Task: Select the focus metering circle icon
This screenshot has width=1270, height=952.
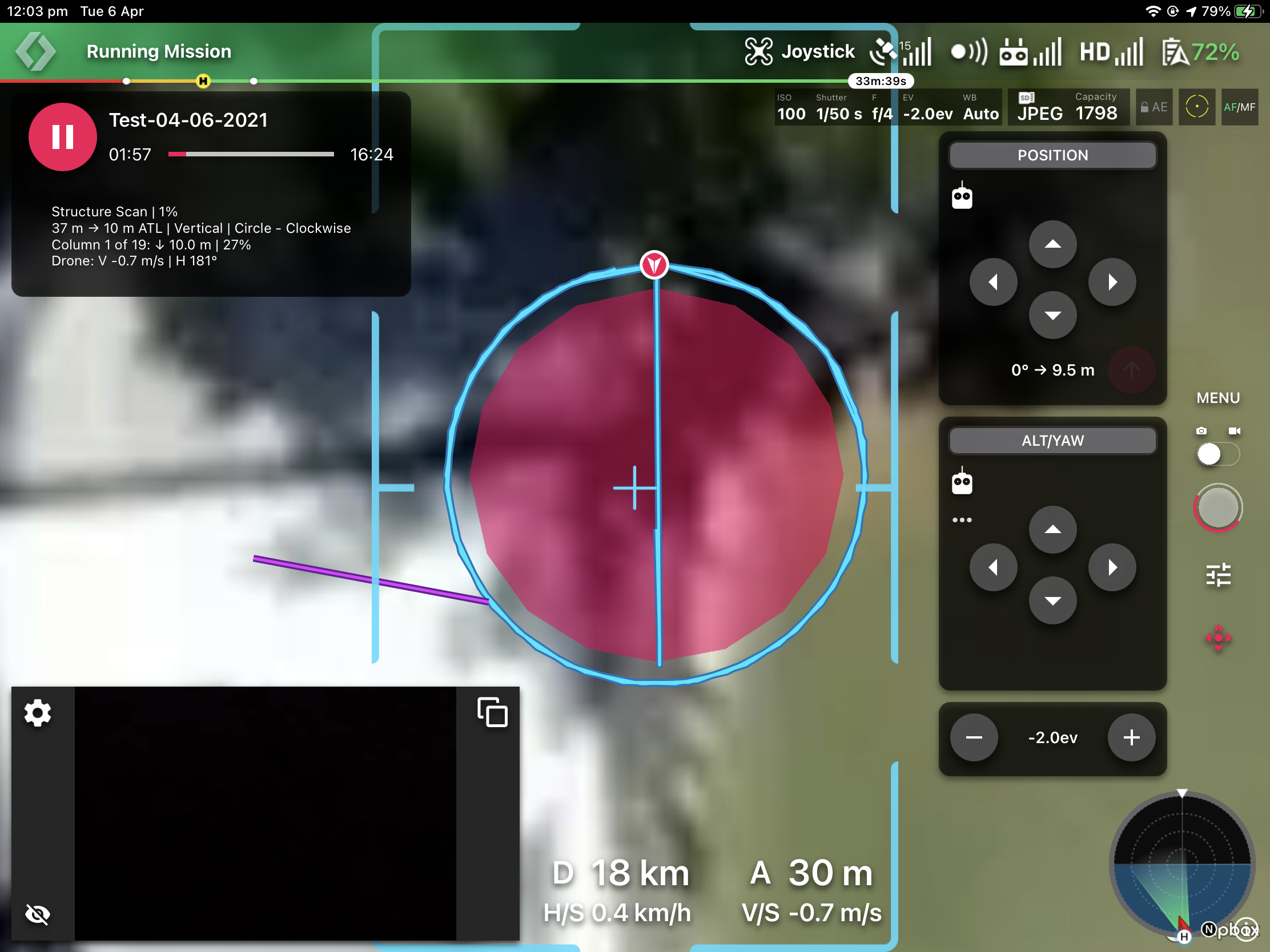Action: [1196, 107]
